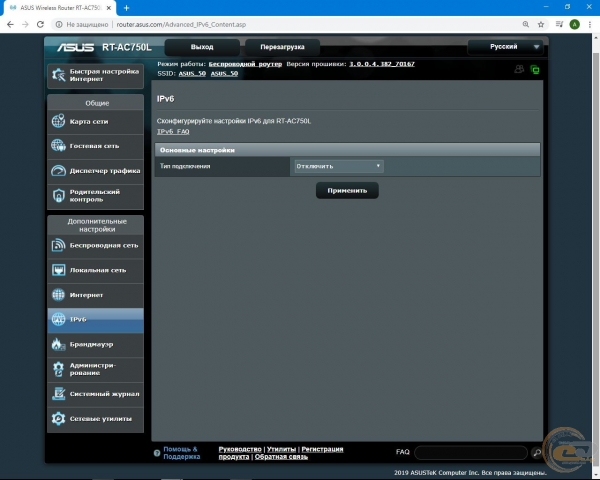The height and width of the screenshot is (480, 600).
Task: Open the IPv6 FAQ link
Action: (173, 132)
